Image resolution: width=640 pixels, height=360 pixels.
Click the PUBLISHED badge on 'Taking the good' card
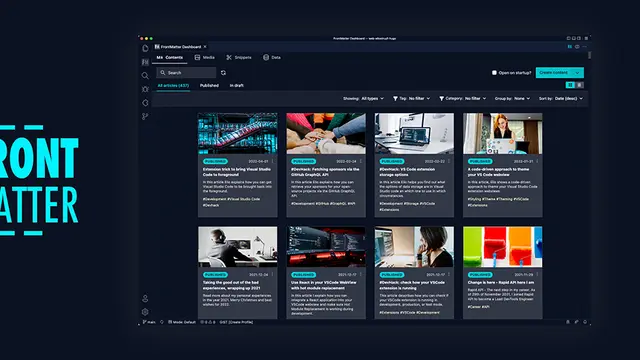point(215,275)
